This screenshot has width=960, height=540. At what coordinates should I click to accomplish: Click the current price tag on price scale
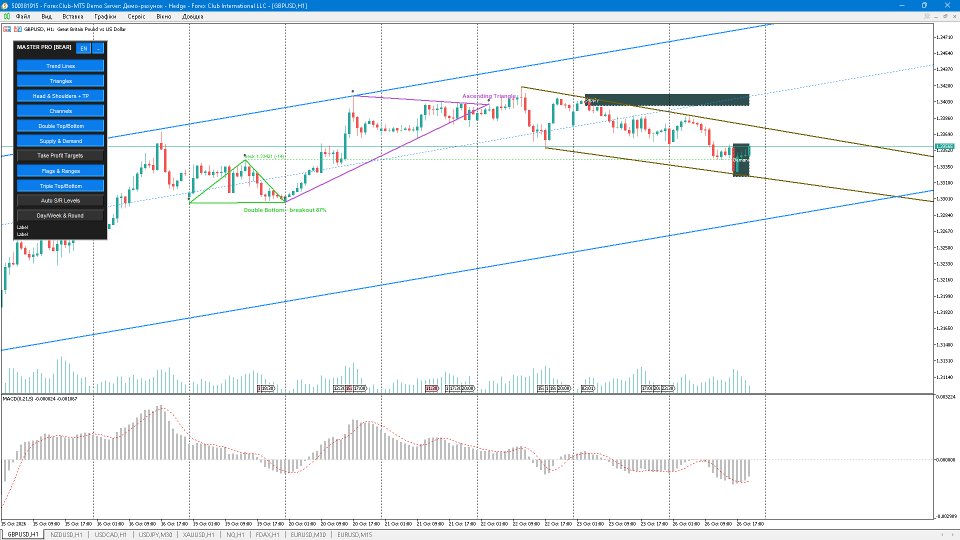click(x=944, y=146)
